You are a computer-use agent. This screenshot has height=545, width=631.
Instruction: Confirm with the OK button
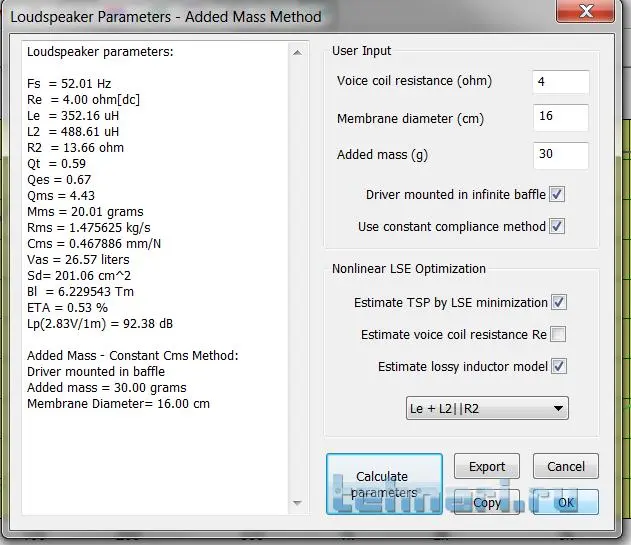[566, 502]
